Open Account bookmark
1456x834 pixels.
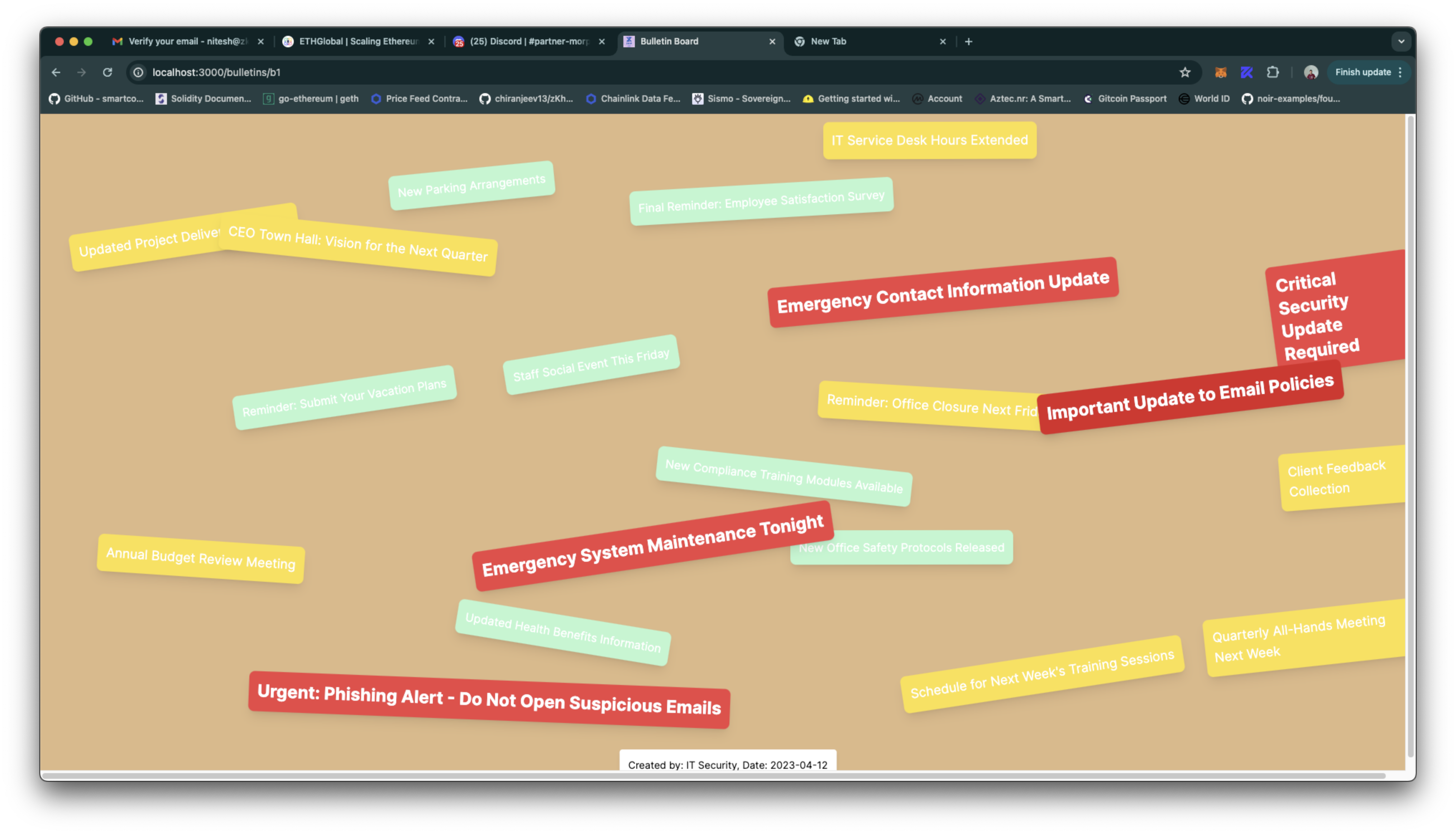(x=937, y=99)
